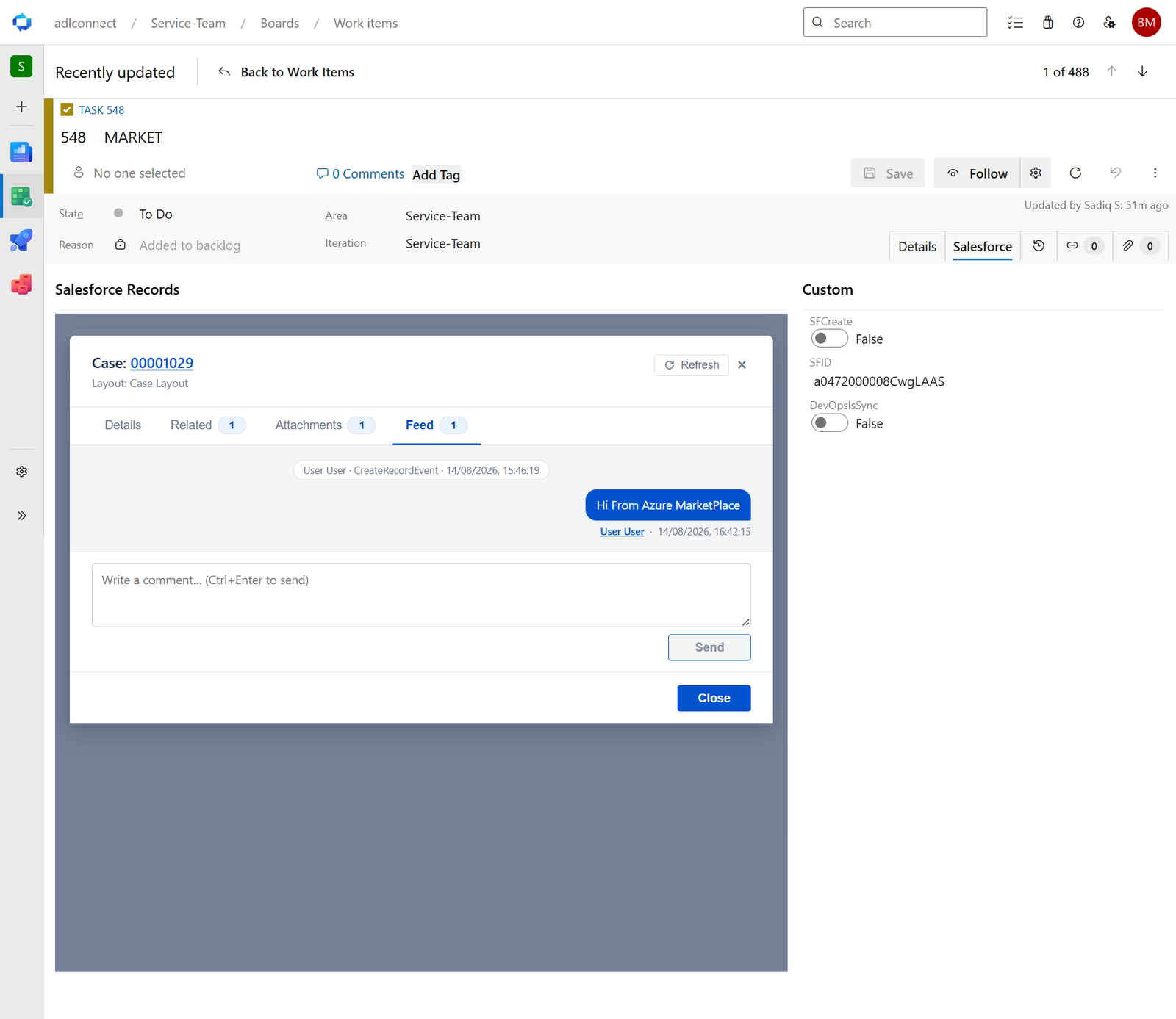The height and width of the screenshot is (1019, 1176).
Task: Go to previous work item up arrow
Action: pos(1112,71)
